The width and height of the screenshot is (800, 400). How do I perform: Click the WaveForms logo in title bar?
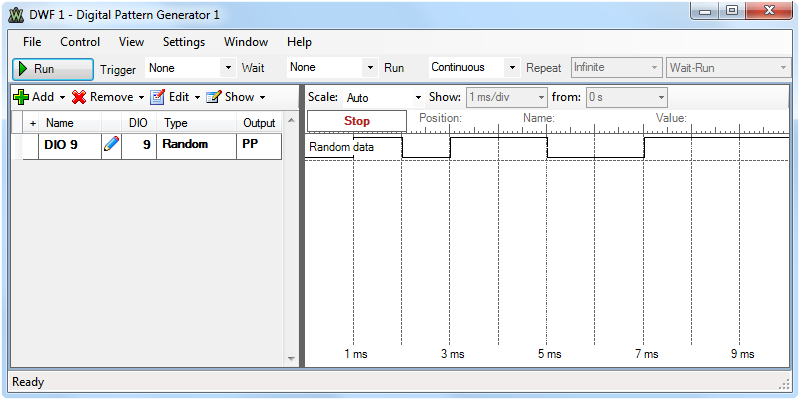click(16, 15)
